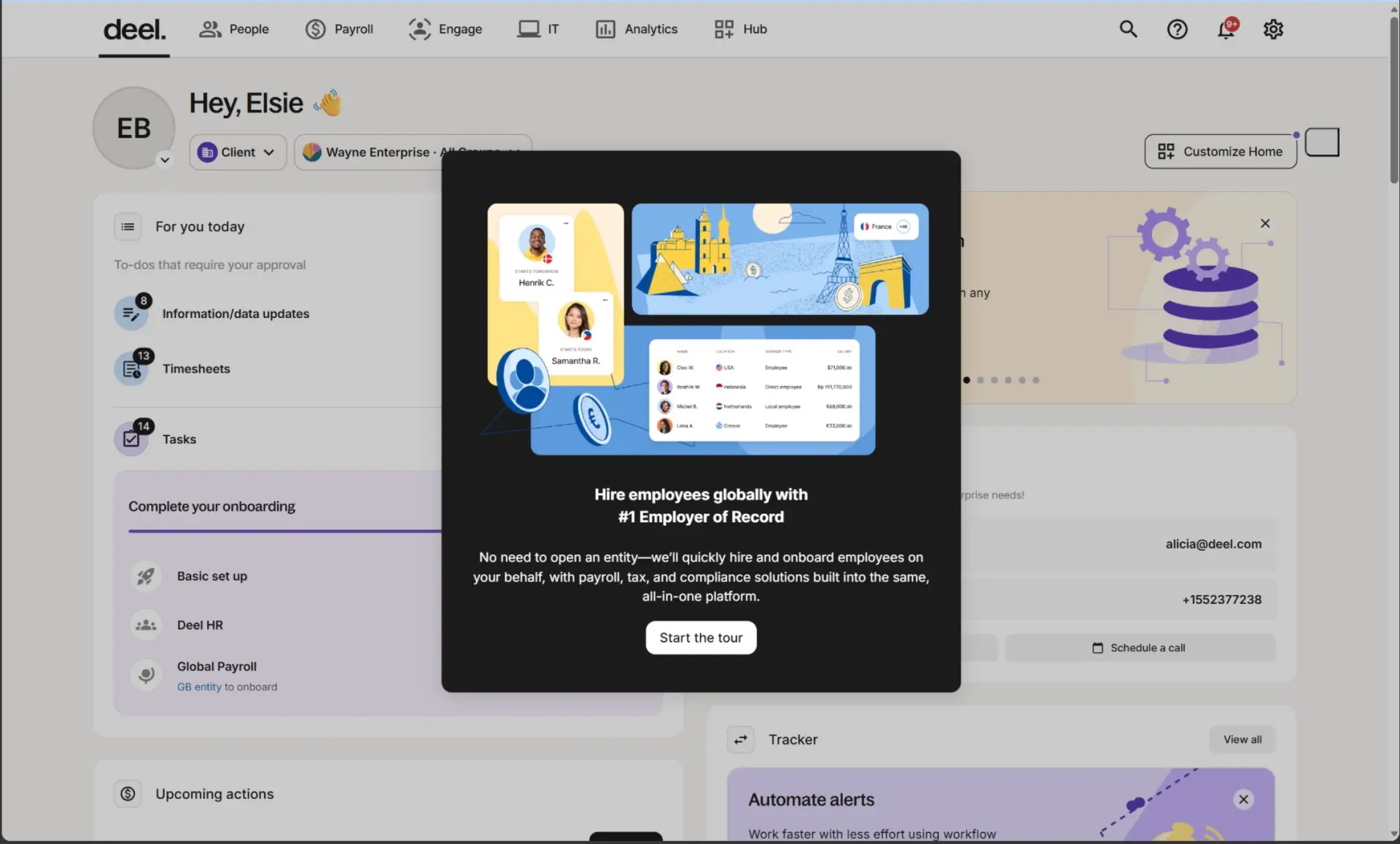
Task: Select the second carousel dot indicator
Action: 981,380
